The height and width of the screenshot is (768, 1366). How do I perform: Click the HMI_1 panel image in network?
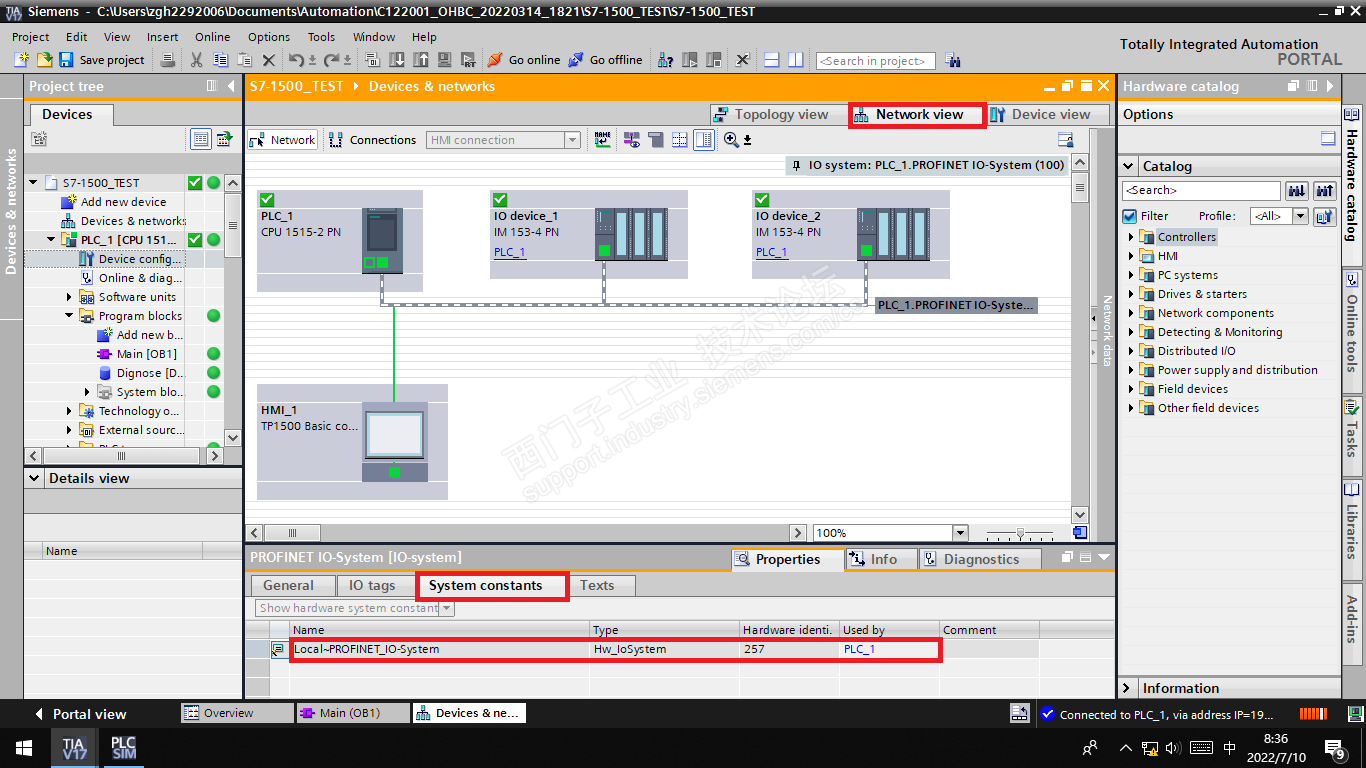point(394,442)
